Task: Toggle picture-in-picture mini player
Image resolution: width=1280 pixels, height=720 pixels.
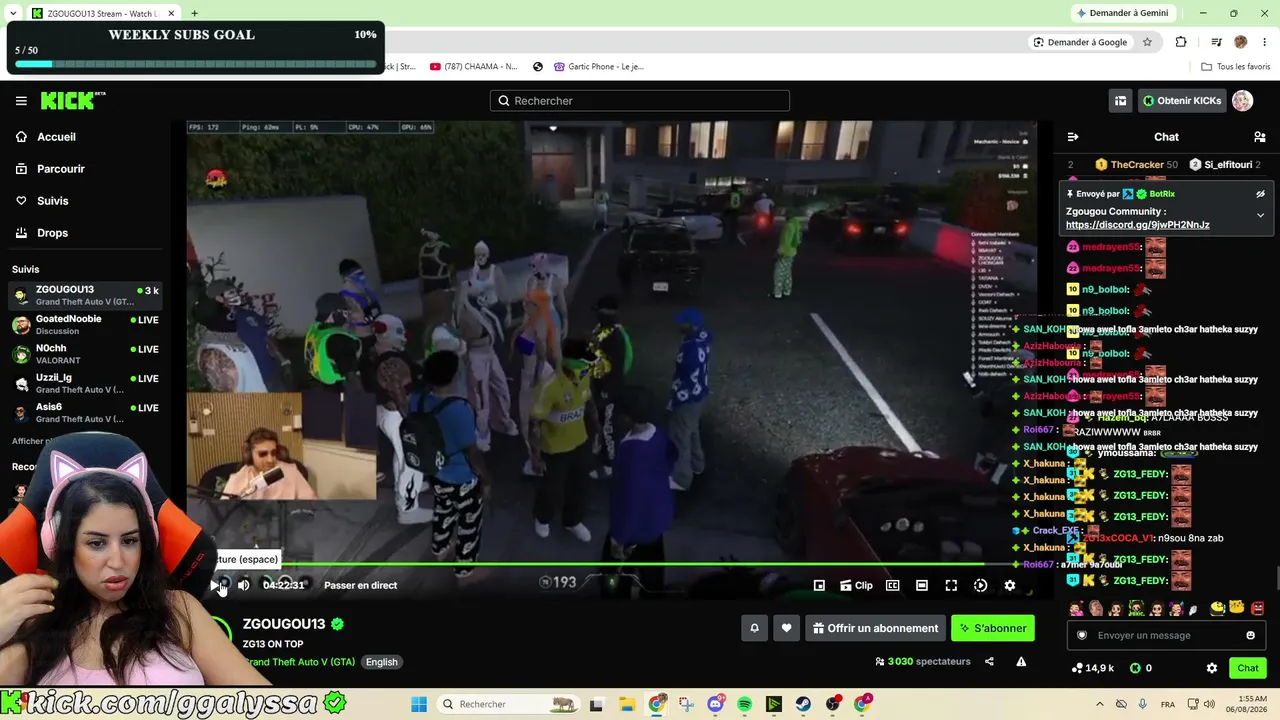Action: tap(819, 586)
